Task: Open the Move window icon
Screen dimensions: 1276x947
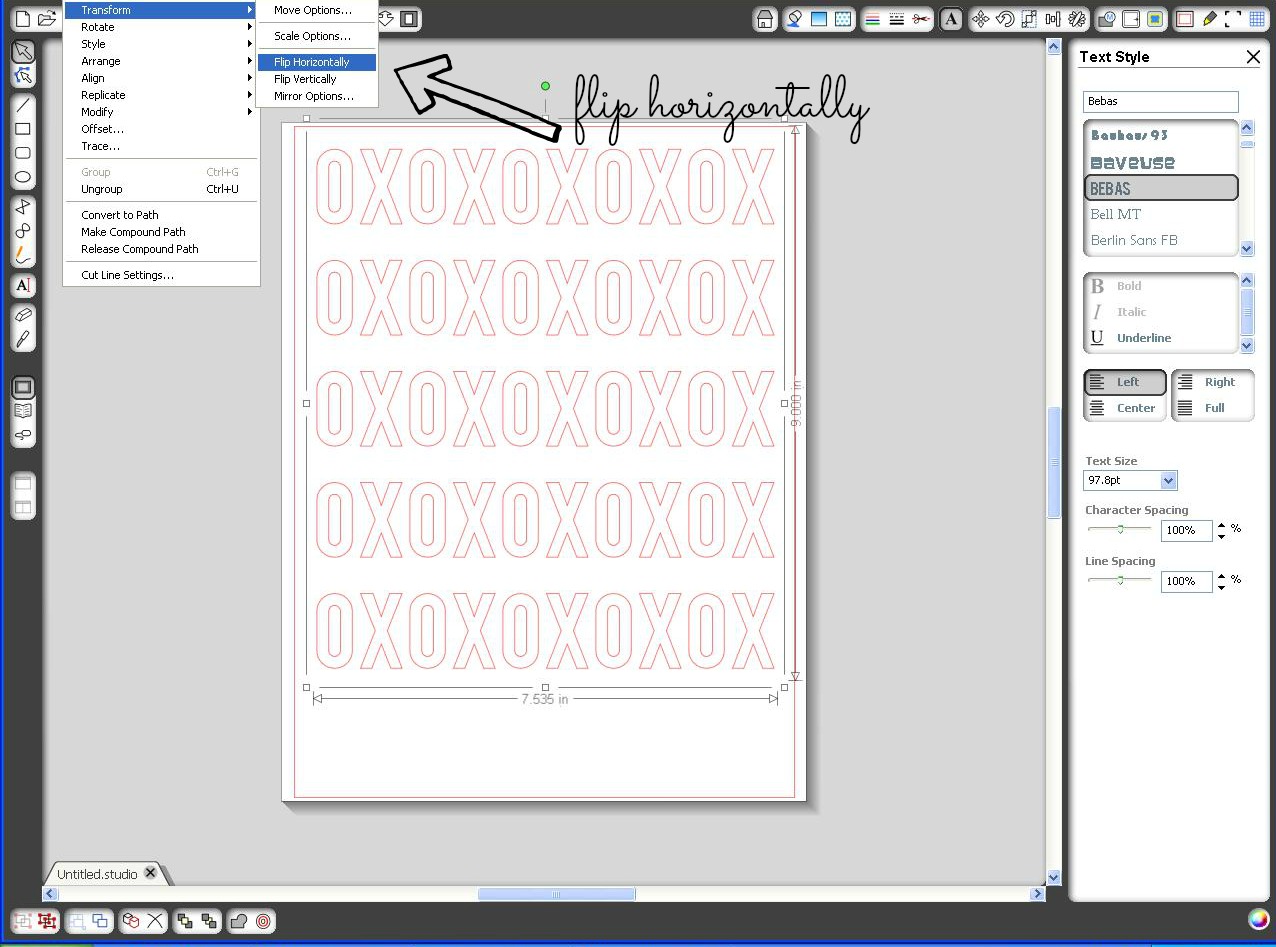Action: click(981, 19)
